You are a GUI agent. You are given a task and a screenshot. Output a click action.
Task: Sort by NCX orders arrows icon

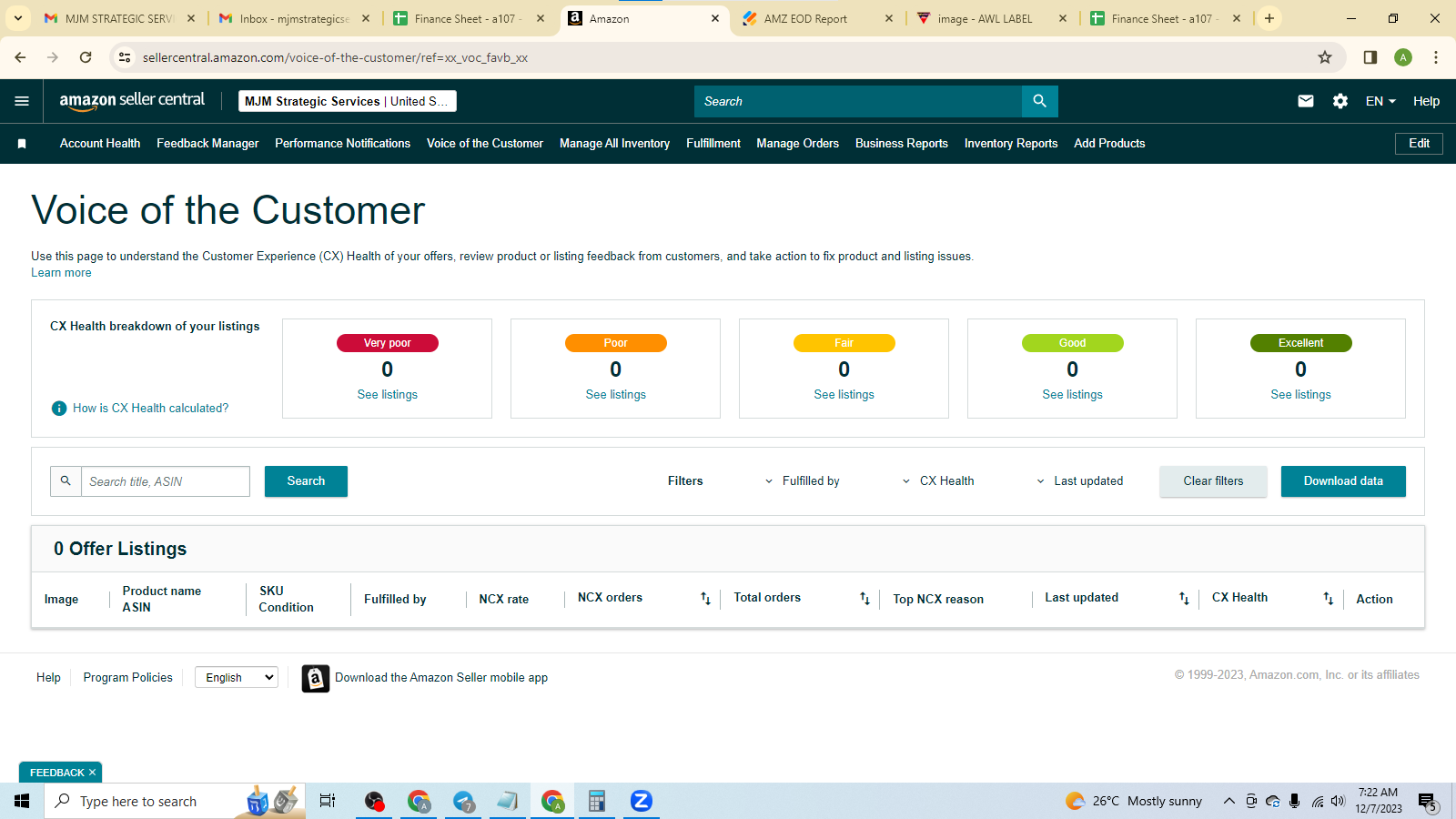[705, 599]
